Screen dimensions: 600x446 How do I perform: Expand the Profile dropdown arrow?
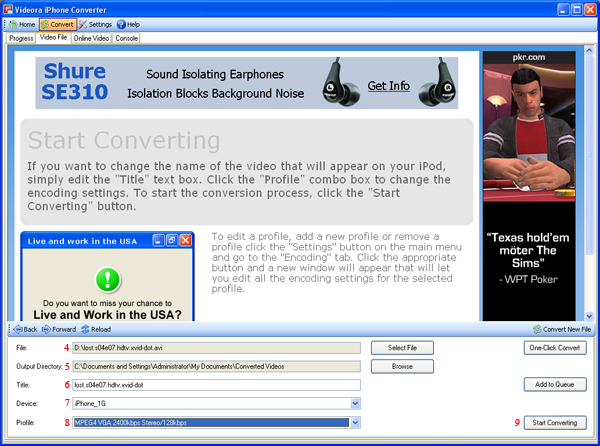pos(355,423)
